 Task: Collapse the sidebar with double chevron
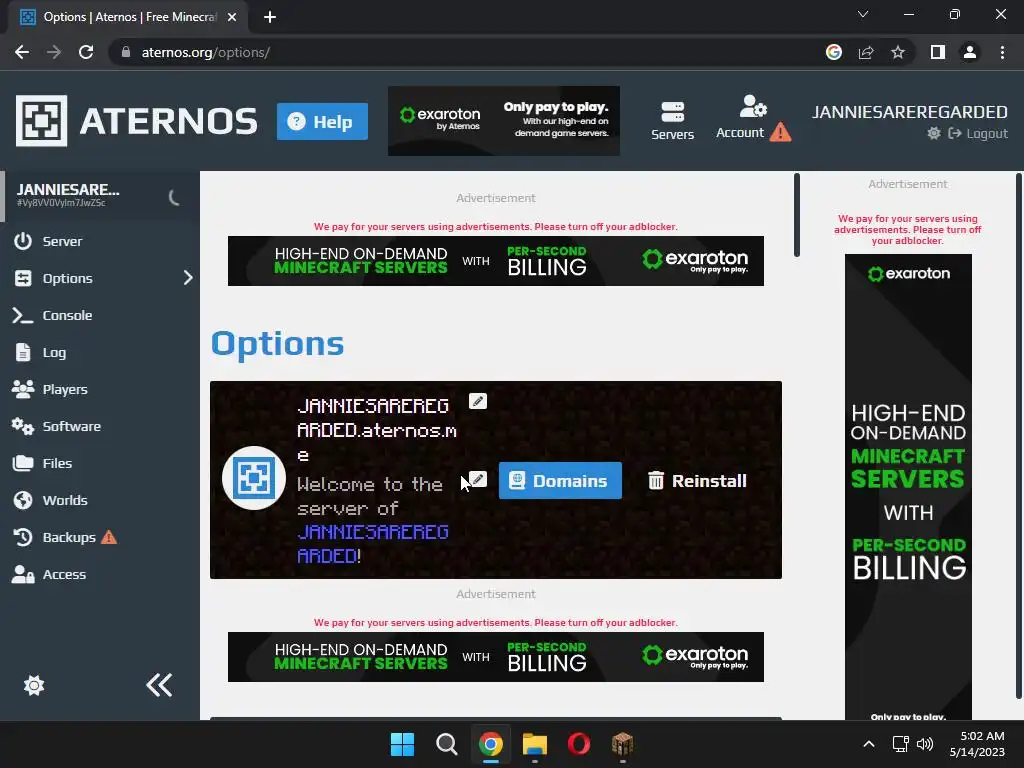pyautogui.click(x=159, y=685)
